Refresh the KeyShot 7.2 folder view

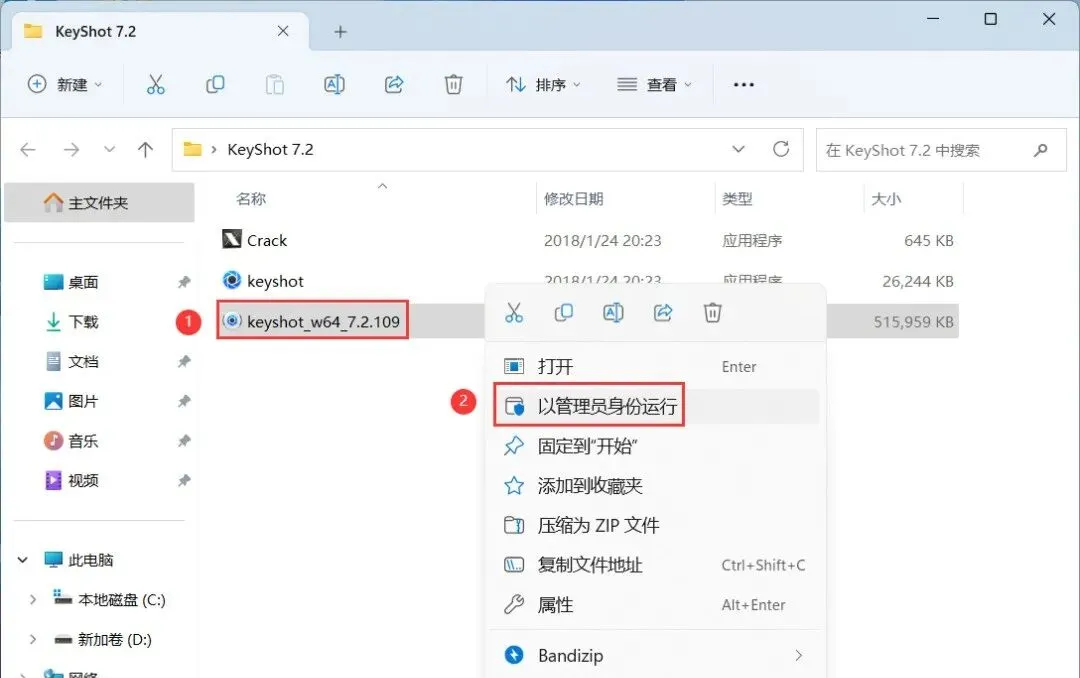click(780, 149)
